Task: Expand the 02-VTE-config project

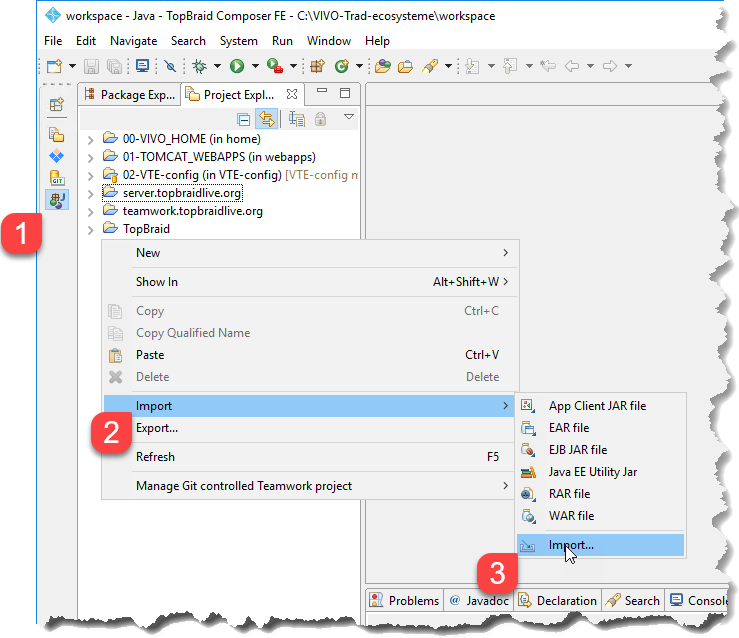Action: coord(90,176)
